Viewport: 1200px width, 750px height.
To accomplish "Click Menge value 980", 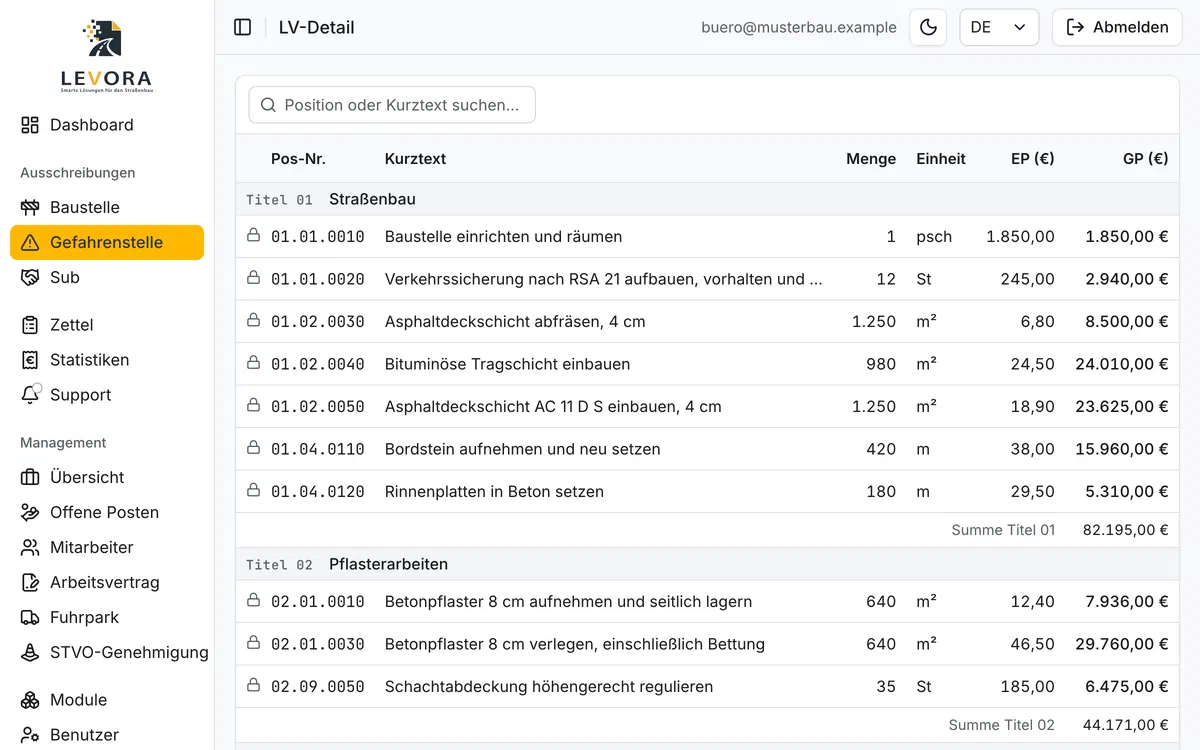I will [x=881, y=364].
